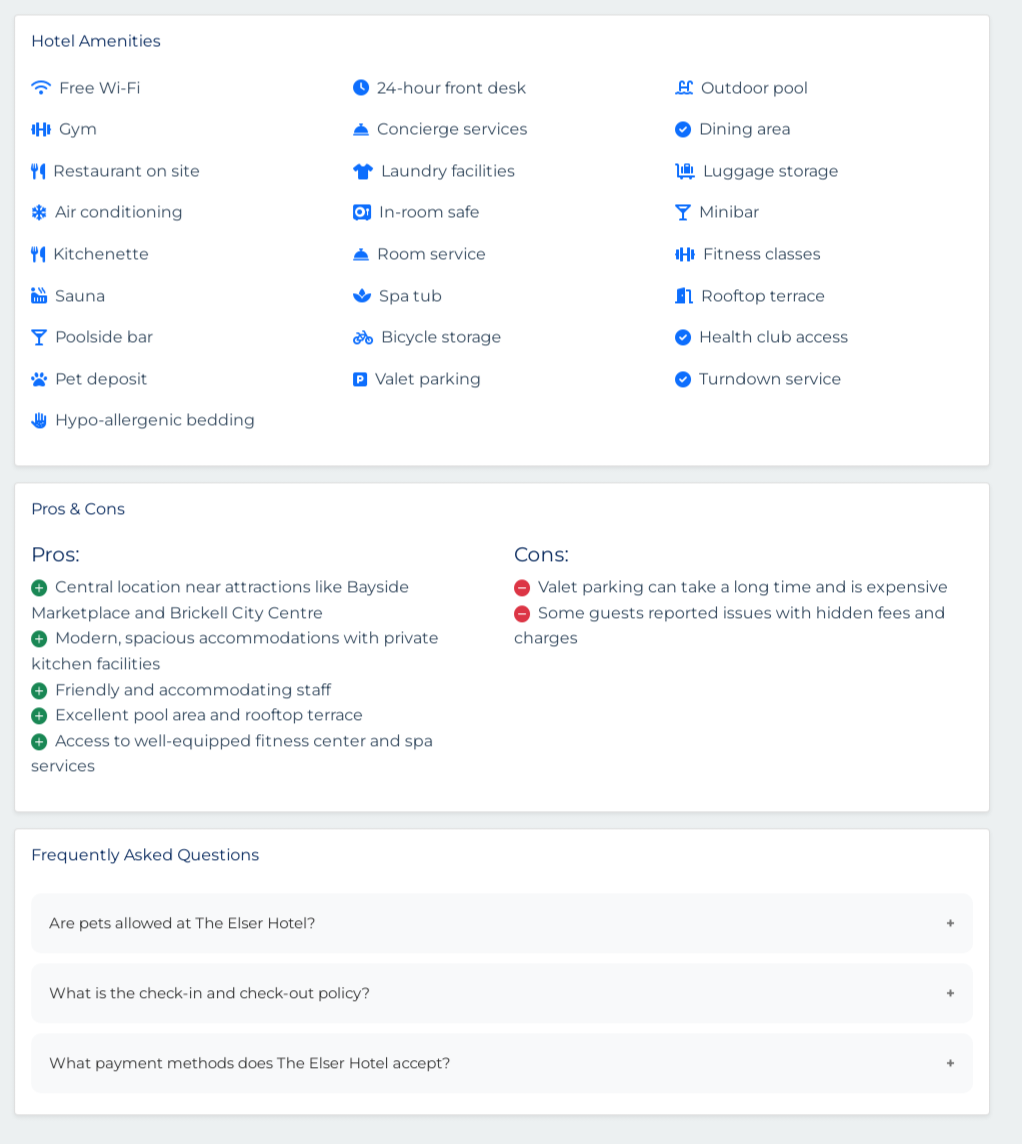Screen dimensions: 1022x1144
Task: Click the Outdoor pool swimmer icon
Action: 684,88
